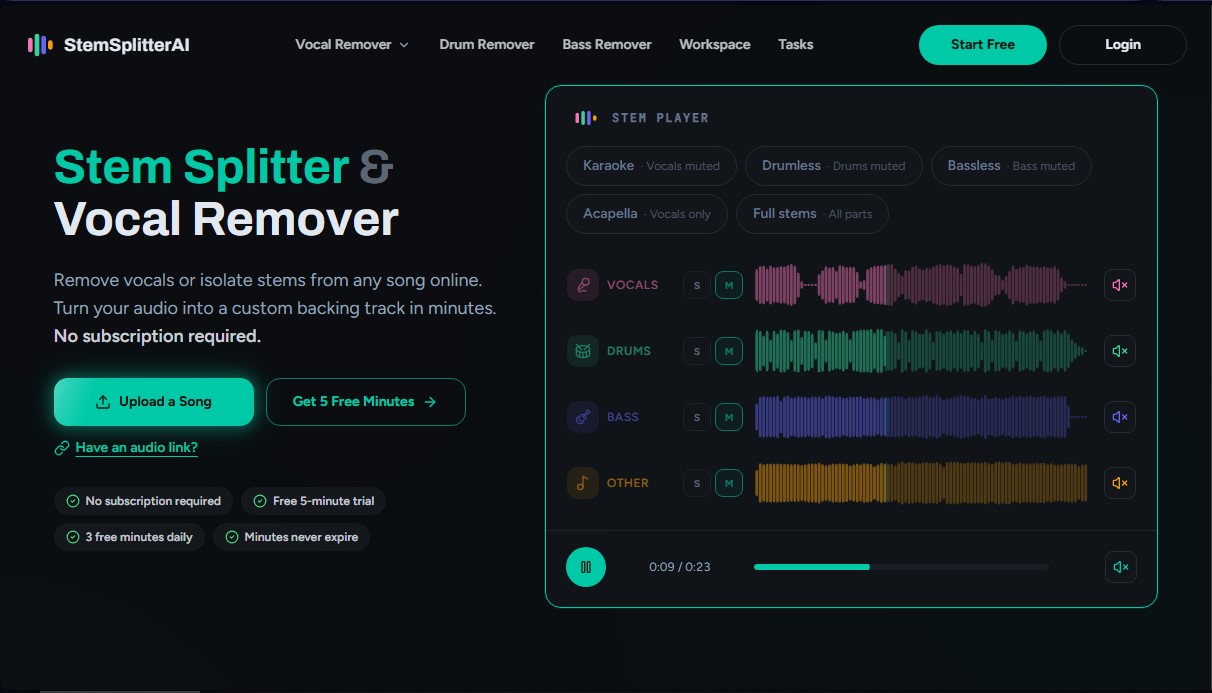Click the master mute speaker icon by progress bar

1120,567
